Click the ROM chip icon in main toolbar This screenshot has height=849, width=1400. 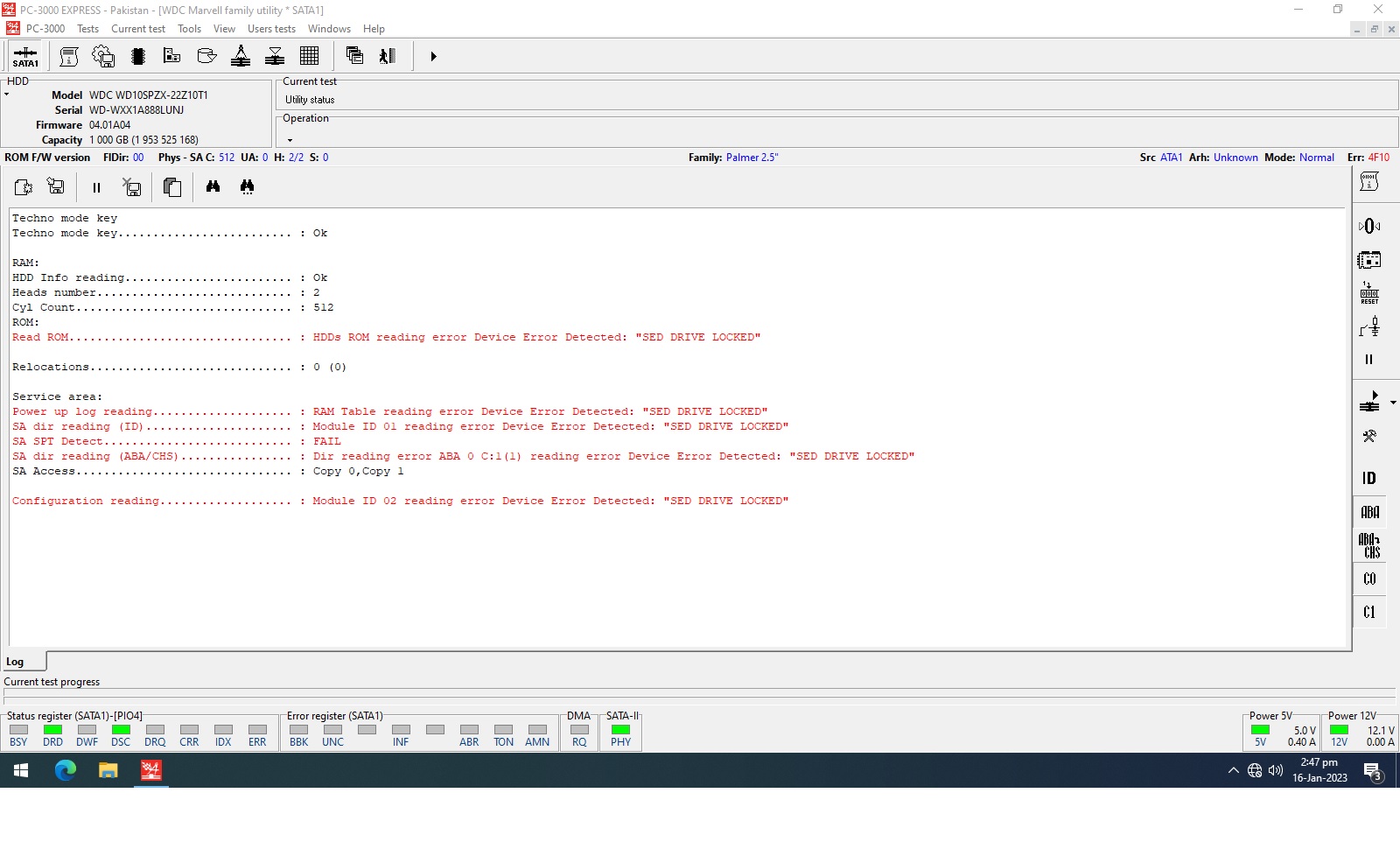coord(137,57)
